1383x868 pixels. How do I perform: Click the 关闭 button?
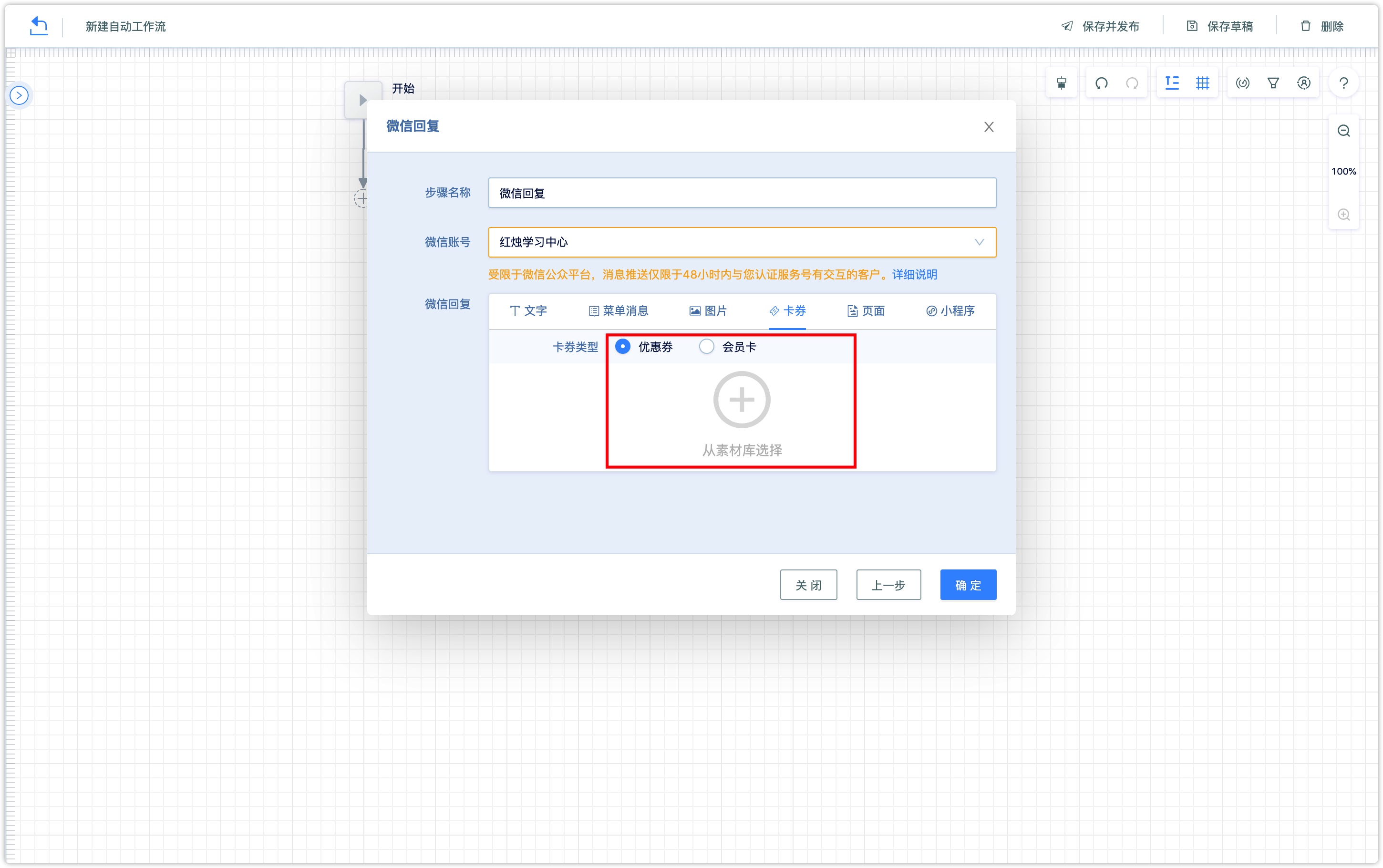[808, 585]
